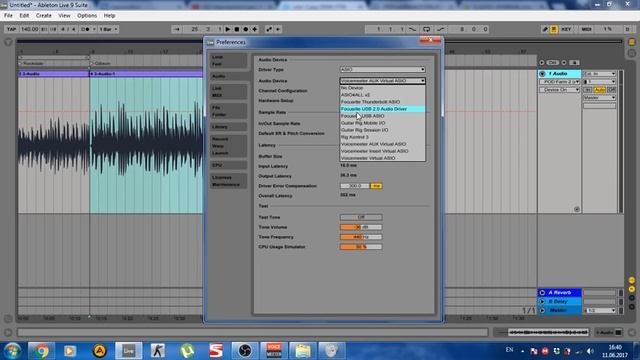Open the View menu
This screenshot has height=360, width=640.
pos(64,16)
